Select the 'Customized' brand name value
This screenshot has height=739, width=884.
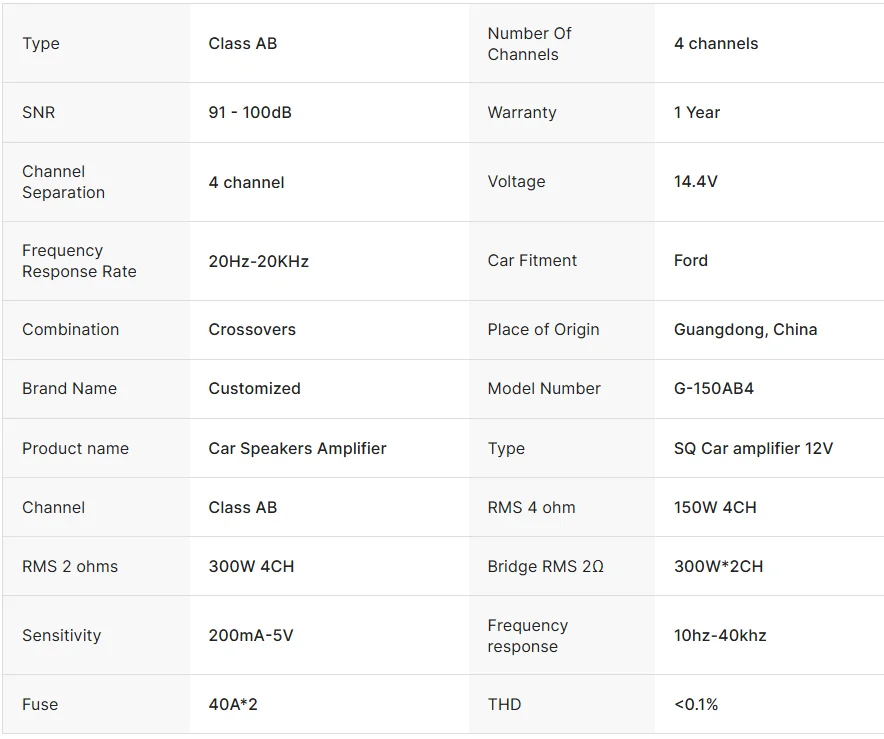click(254, 389)
